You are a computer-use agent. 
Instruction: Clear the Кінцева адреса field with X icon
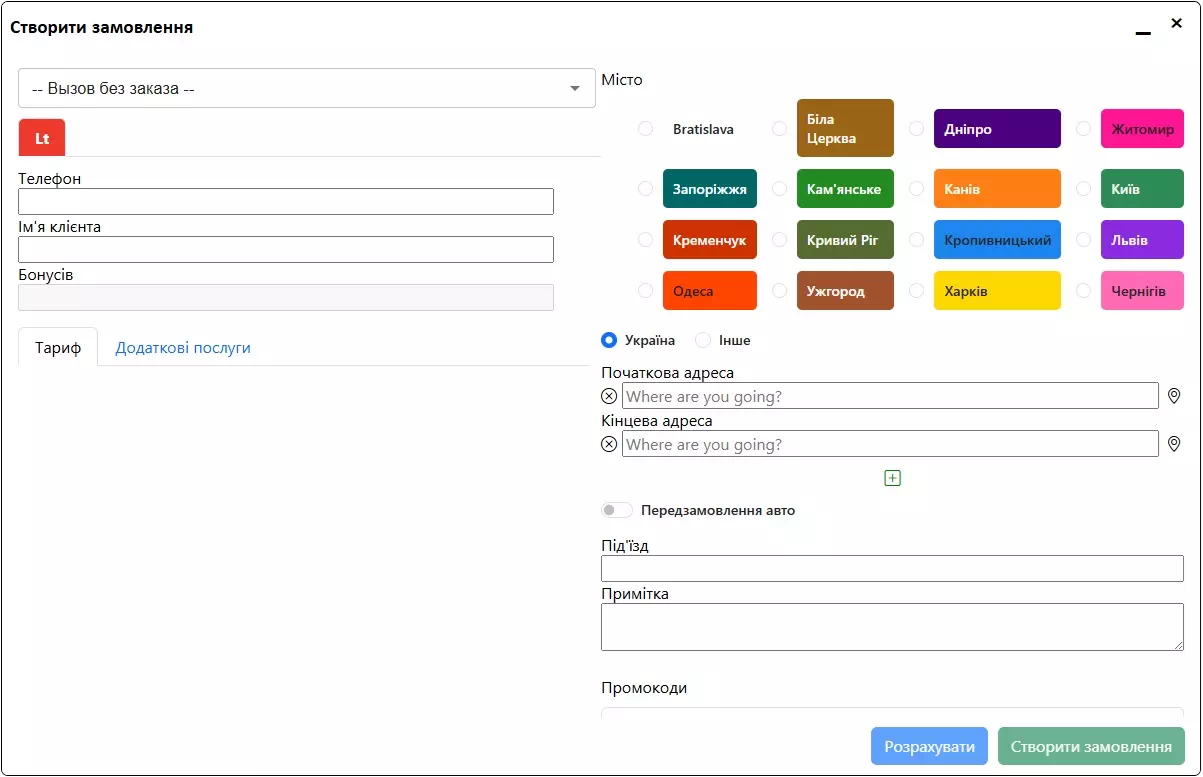[609, 445]
